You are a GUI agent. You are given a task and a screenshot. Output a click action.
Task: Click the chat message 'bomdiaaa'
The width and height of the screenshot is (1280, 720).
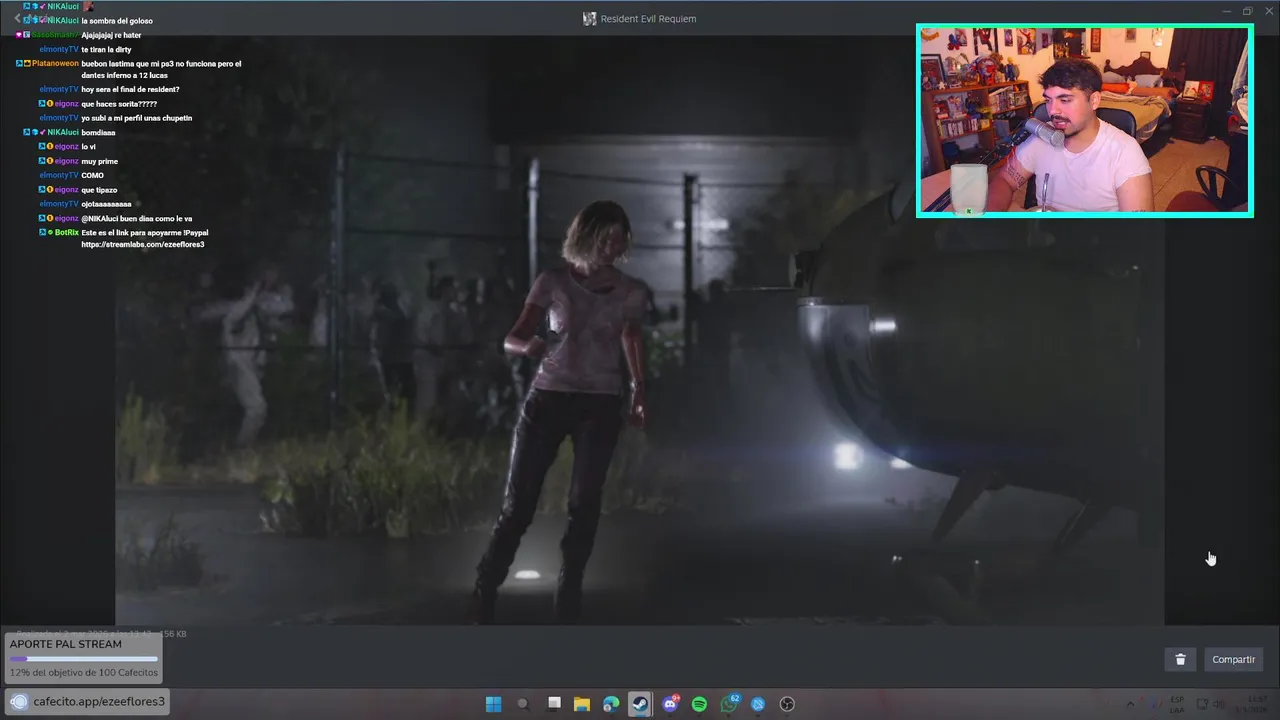98,132
